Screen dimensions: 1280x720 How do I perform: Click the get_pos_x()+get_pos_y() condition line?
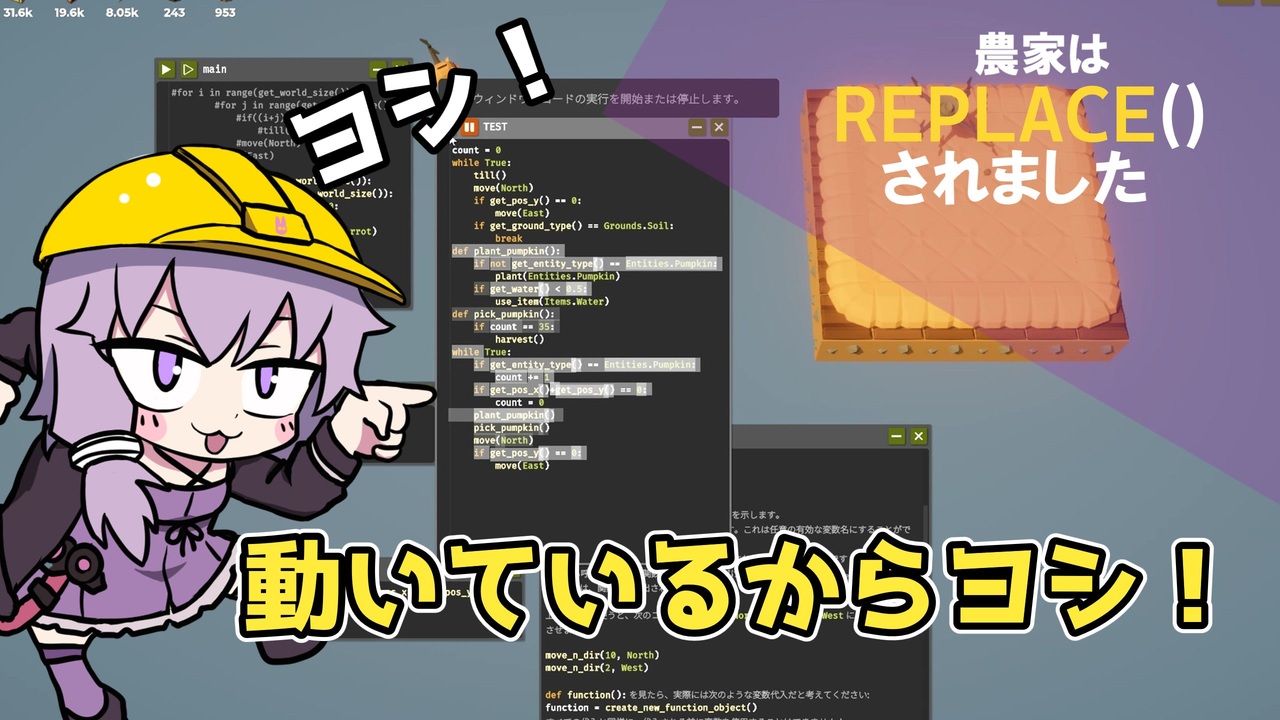pyautogui.click(x=562, y=390)
